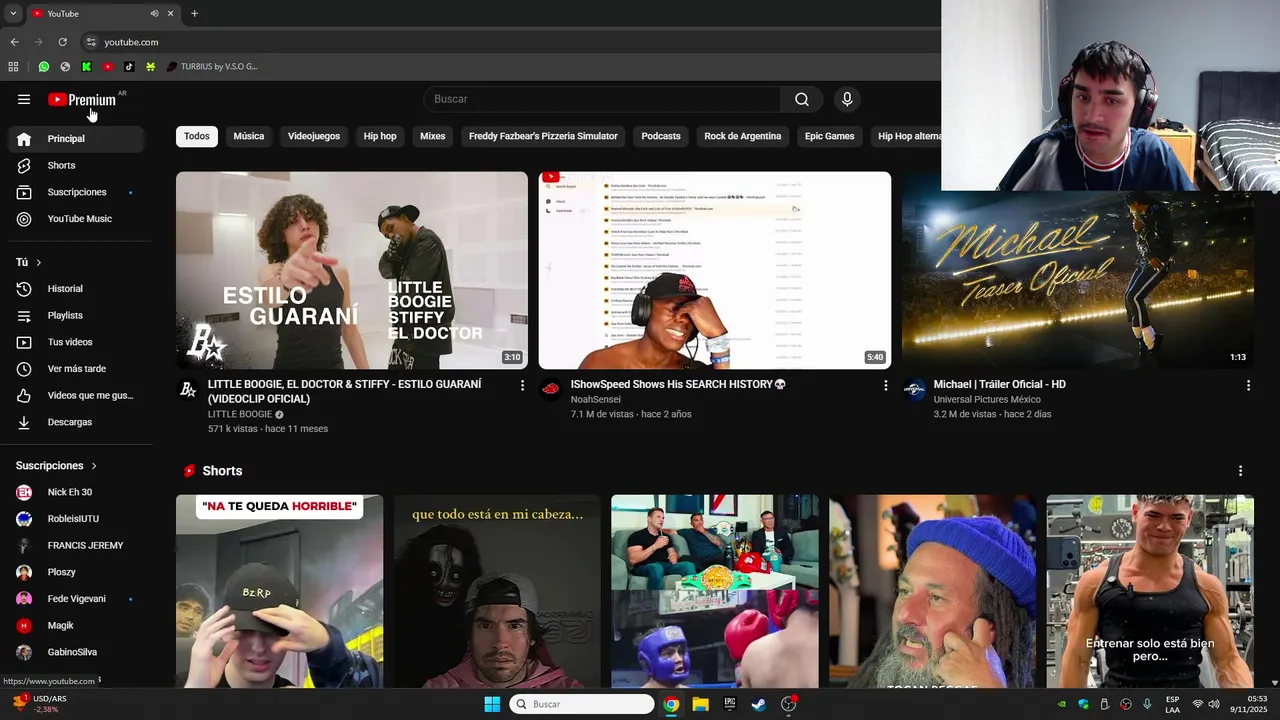
Task: Open the Shorts shelf options menu
Action: (1240, 471)
